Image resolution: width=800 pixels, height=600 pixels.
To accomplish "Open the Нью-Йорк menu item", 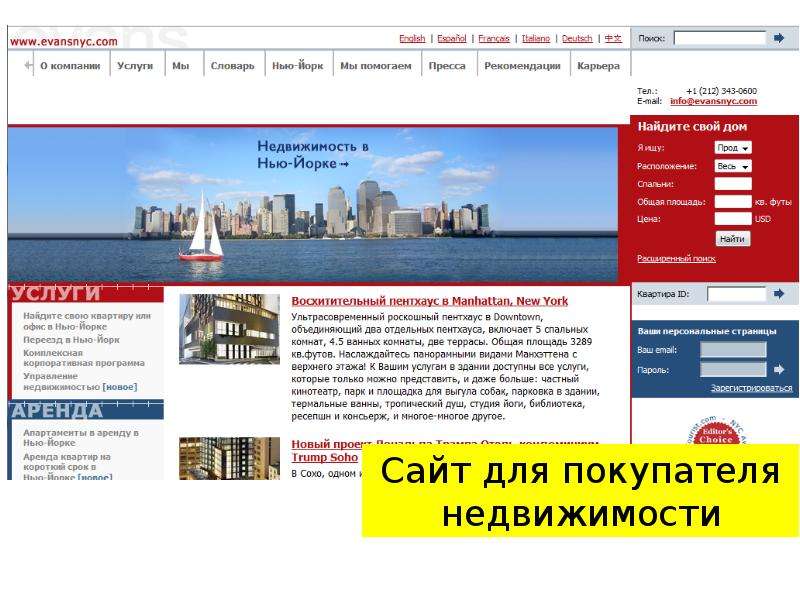I will pos(298,65).
